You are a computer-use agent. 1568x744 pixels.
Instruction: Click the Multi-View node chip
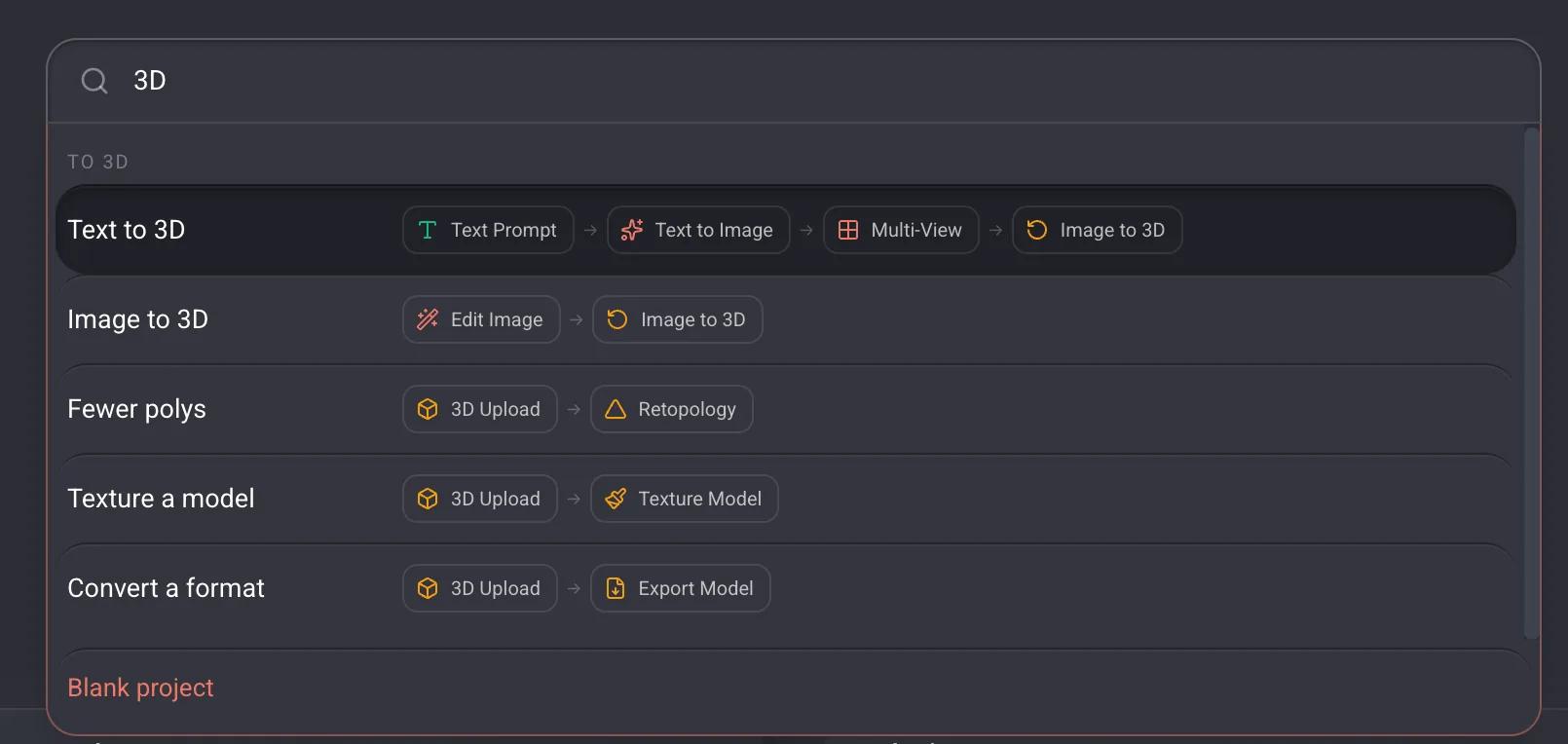tap(901, 230)
